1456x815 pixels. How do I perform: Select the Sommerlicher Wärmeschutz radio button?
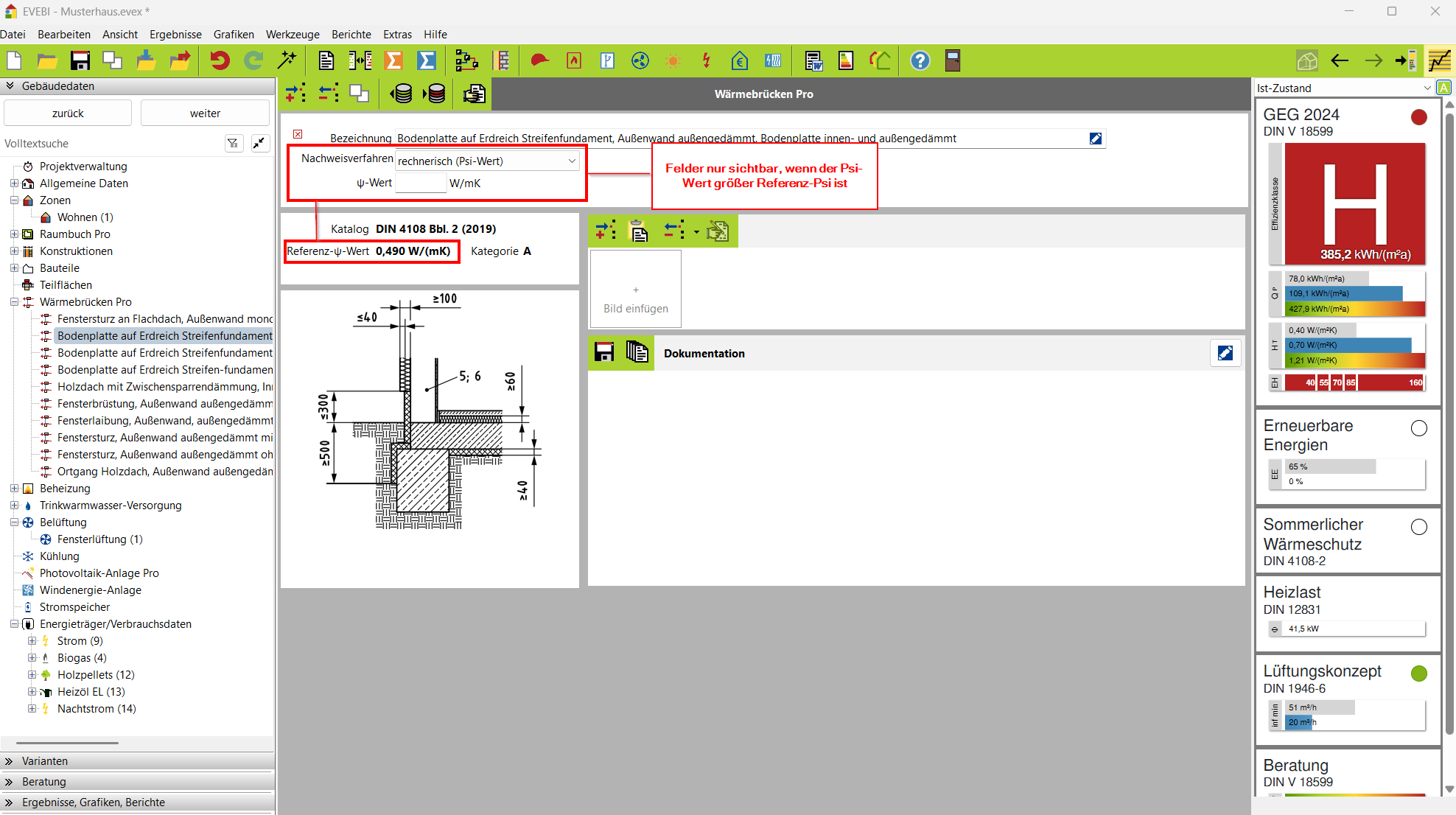pyautogui.click(x=1418, y=527)
